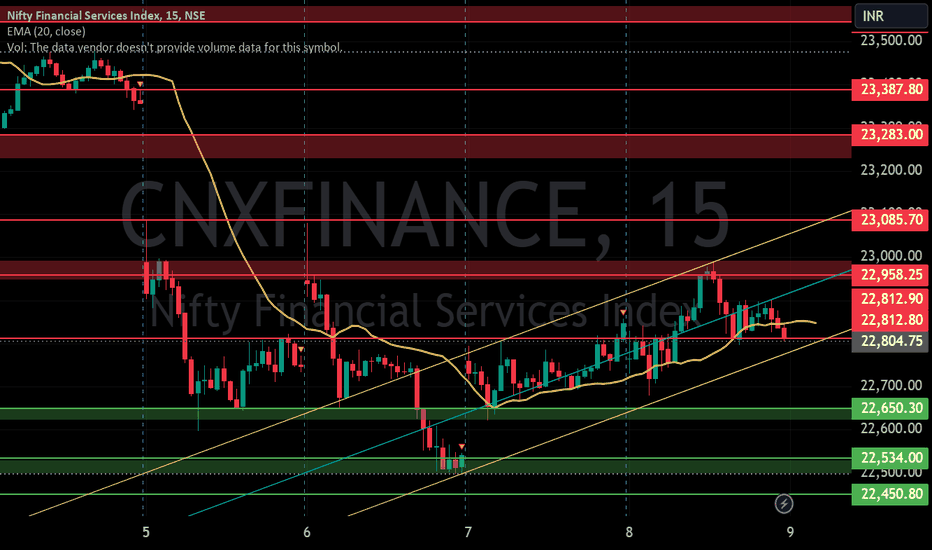Click the date 8 on time axis
Image resolution: width=932 pixels, height=550 pixels.
point(629,532)
